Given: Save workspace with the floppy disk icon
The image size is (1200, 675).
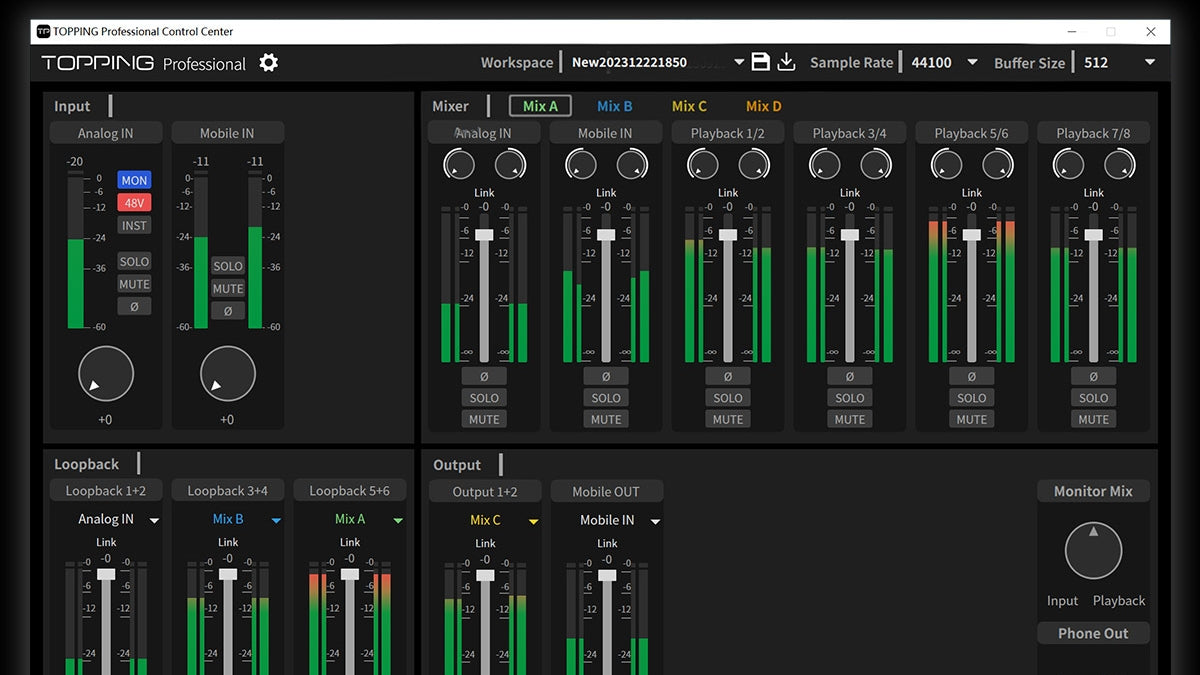Looking at the screenshot, I should [760, 62].
